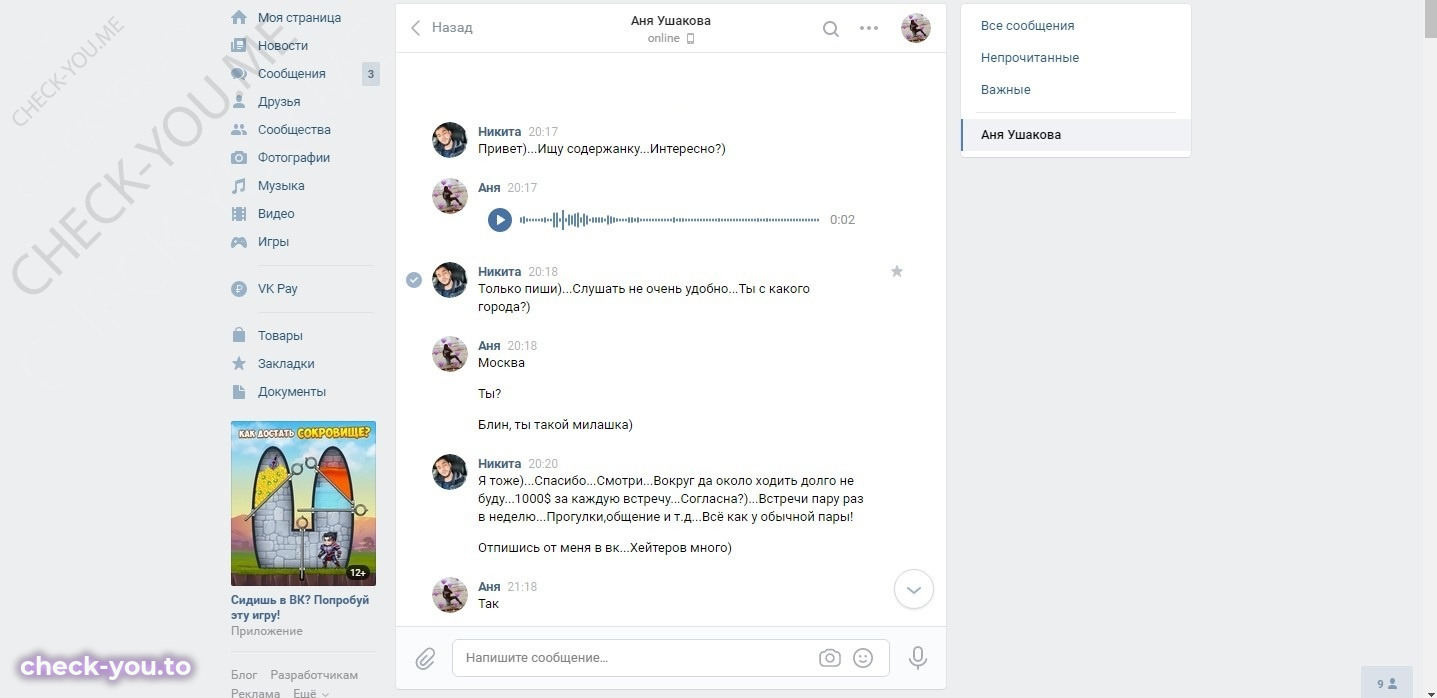
Task: Mark Никита 20:18 message as important star
Action: click(897, 271)
